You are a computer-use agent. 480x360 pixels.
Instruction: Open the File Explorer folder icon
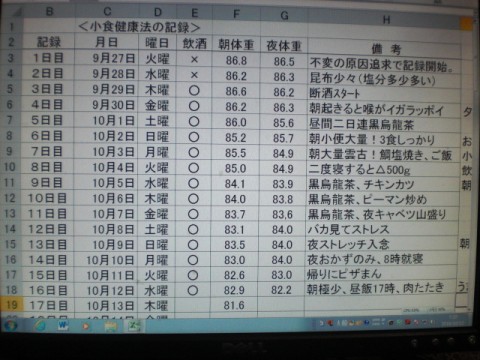[x=110, y=326]
